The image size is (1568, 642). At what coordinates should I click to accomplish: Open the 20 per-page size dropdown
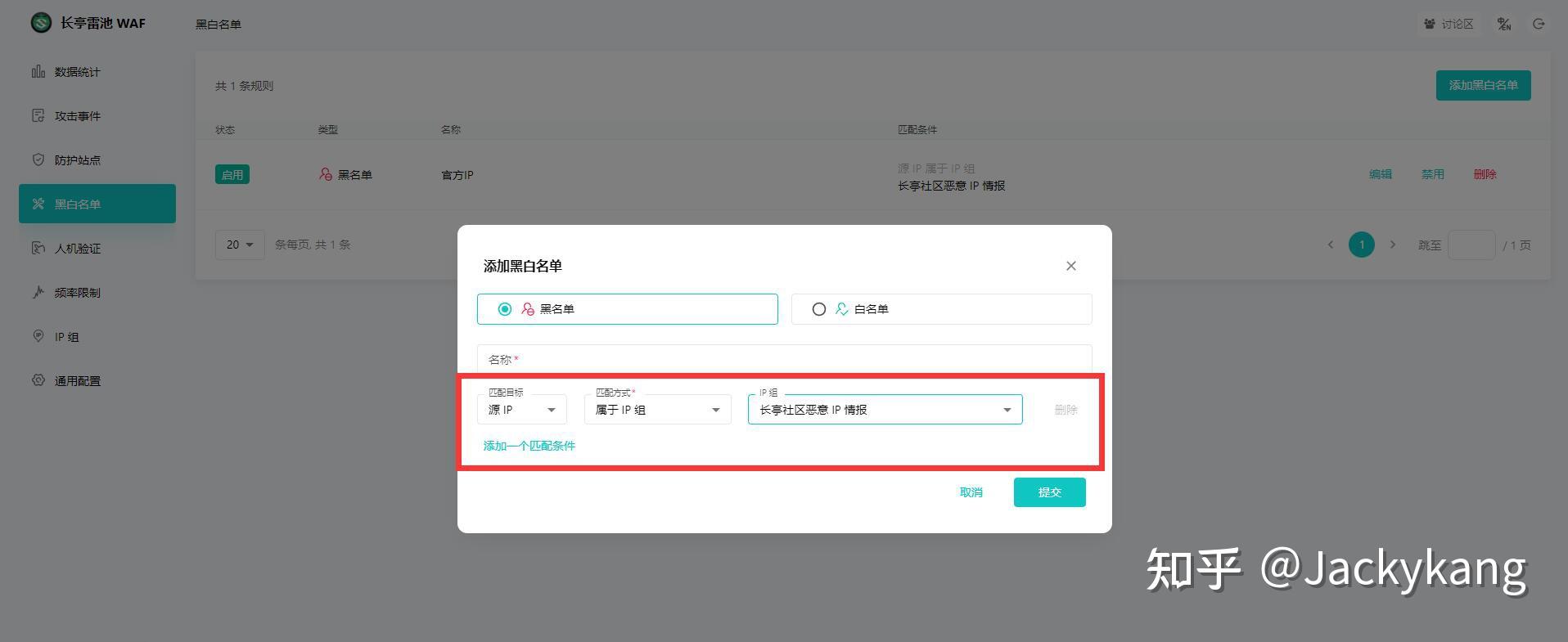240,245
